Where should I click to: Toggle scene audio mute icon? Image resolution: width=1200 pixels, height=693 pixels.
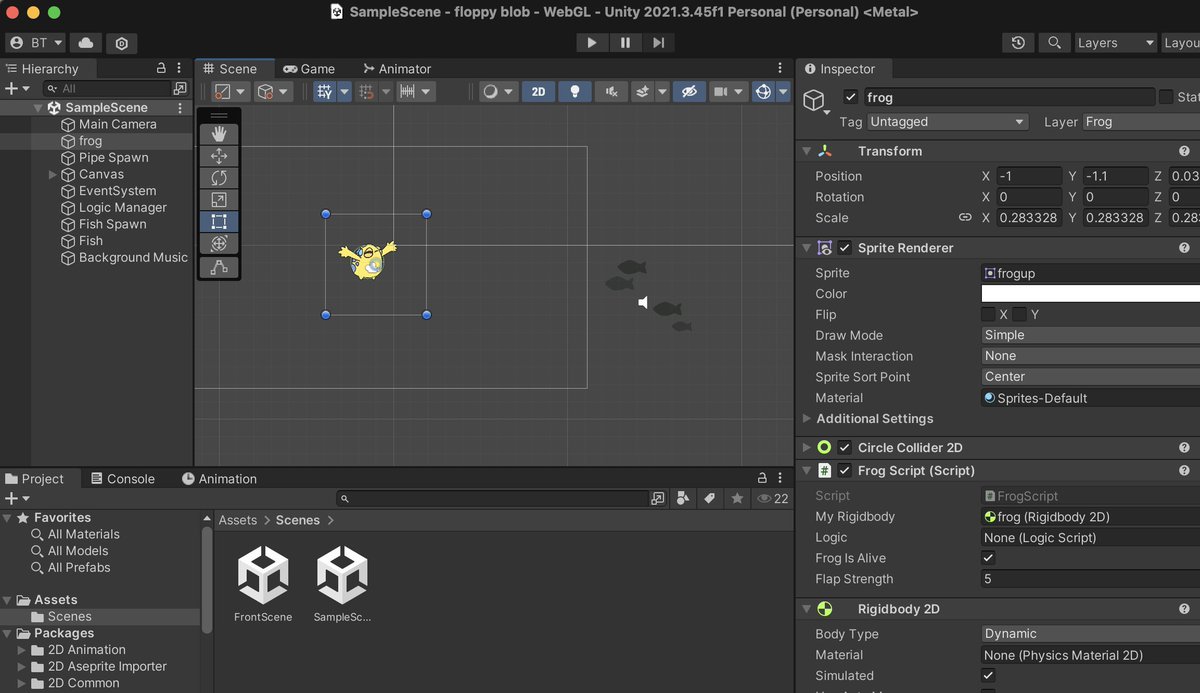point(611,91)
